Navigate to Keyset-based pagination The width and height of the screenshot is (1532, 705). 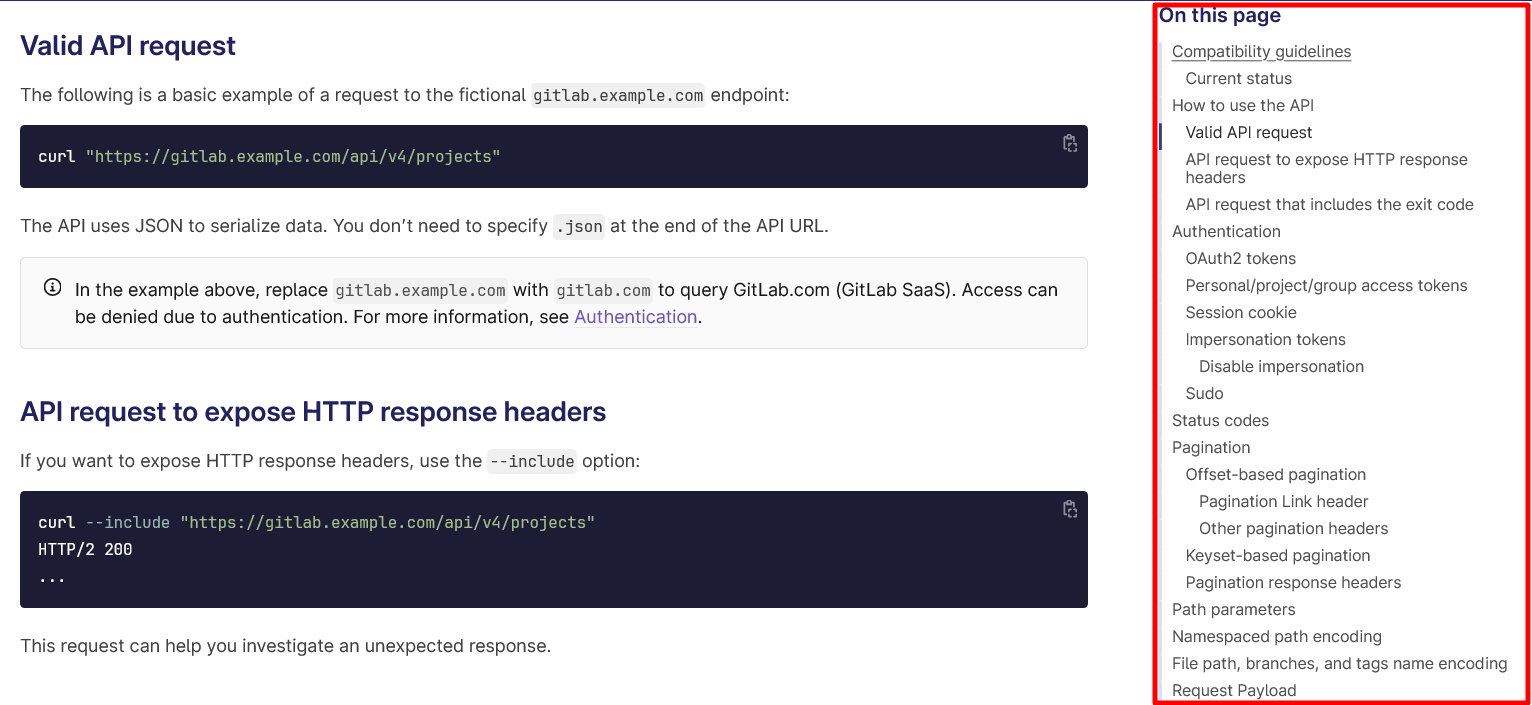pyautogui.click(x=1278, y=555)
